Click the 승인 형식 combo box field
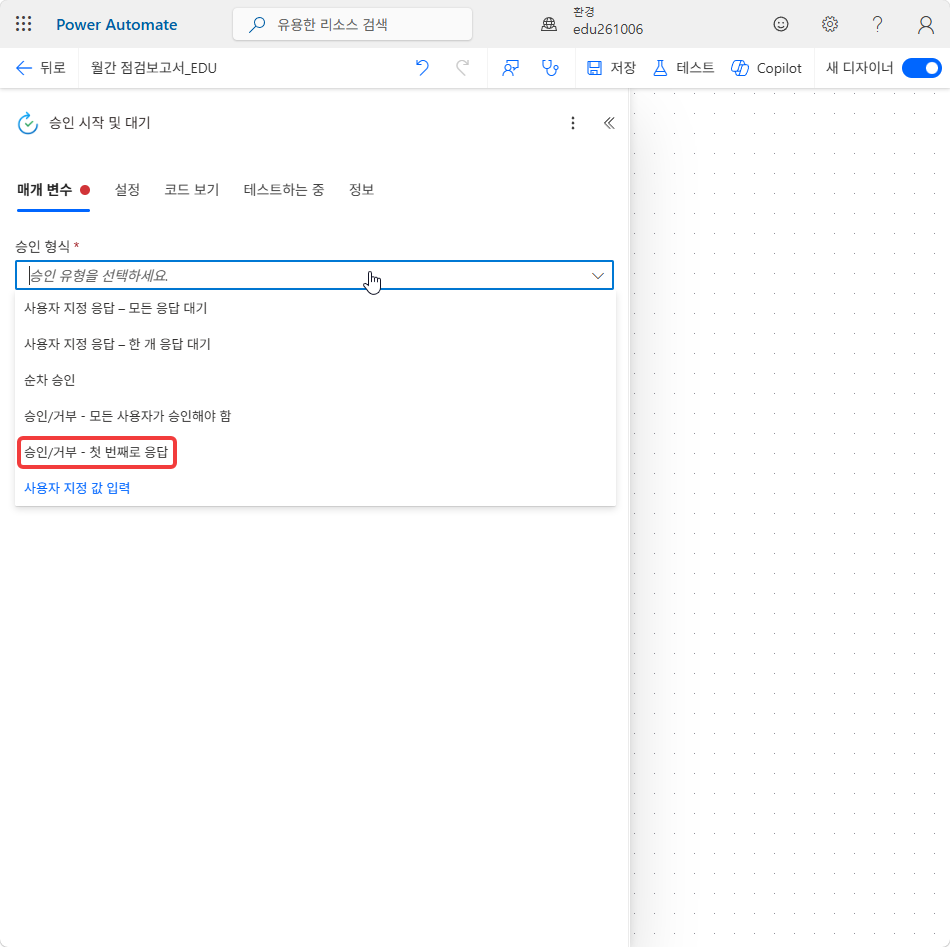This screenshot has height=947, width=950. pos(314,275)
